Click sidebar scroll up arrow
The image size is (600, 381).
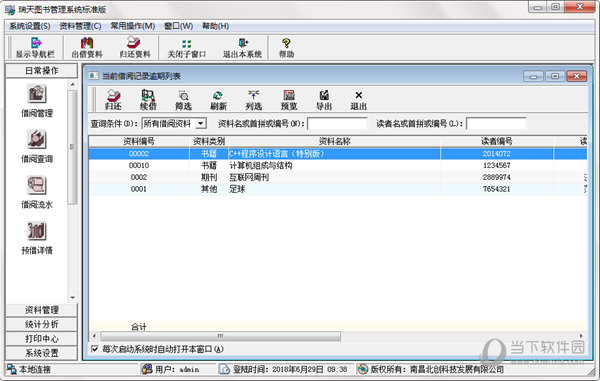pyautogui.click(x=72, y=84)
